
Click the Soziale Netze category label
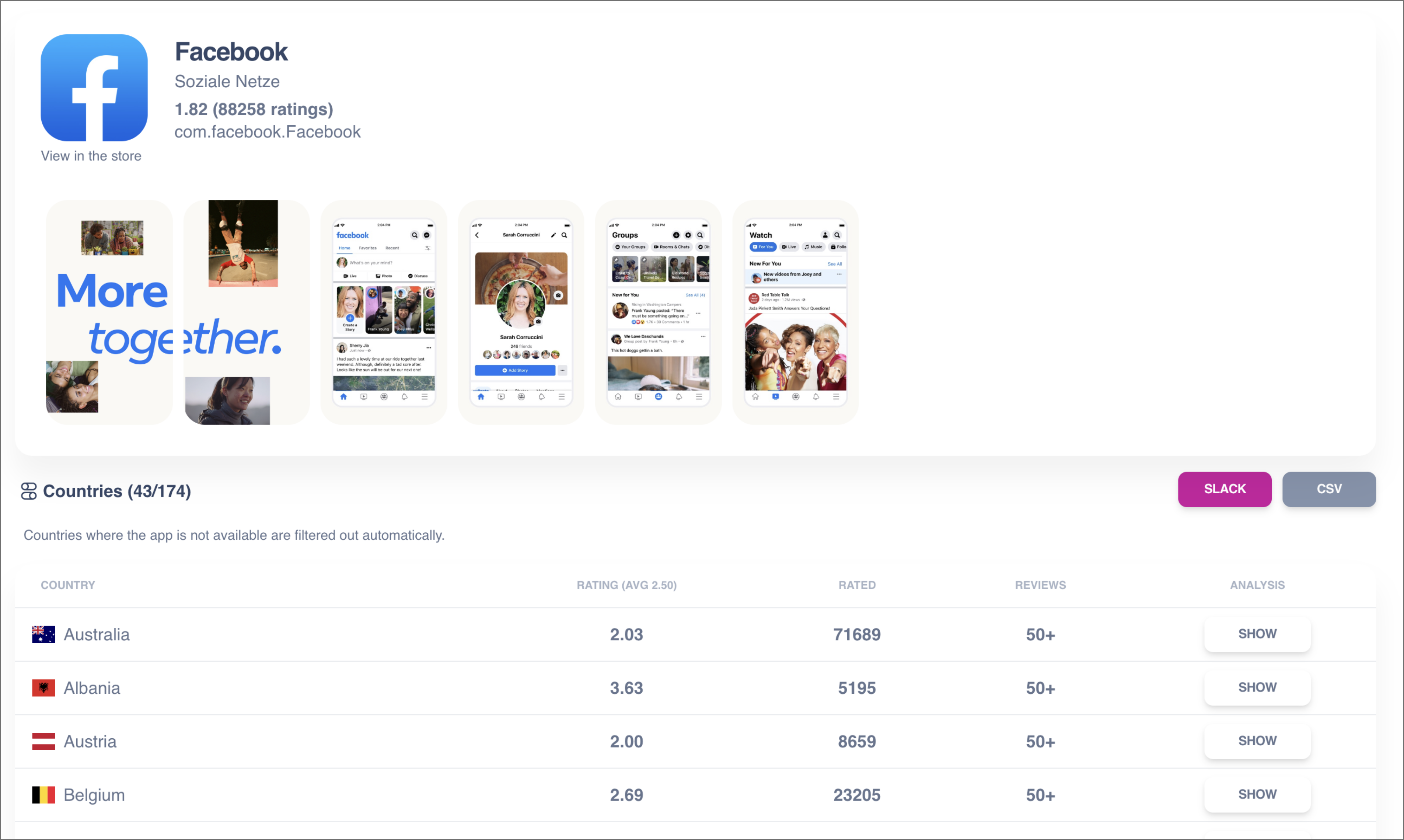pos(227,81)
